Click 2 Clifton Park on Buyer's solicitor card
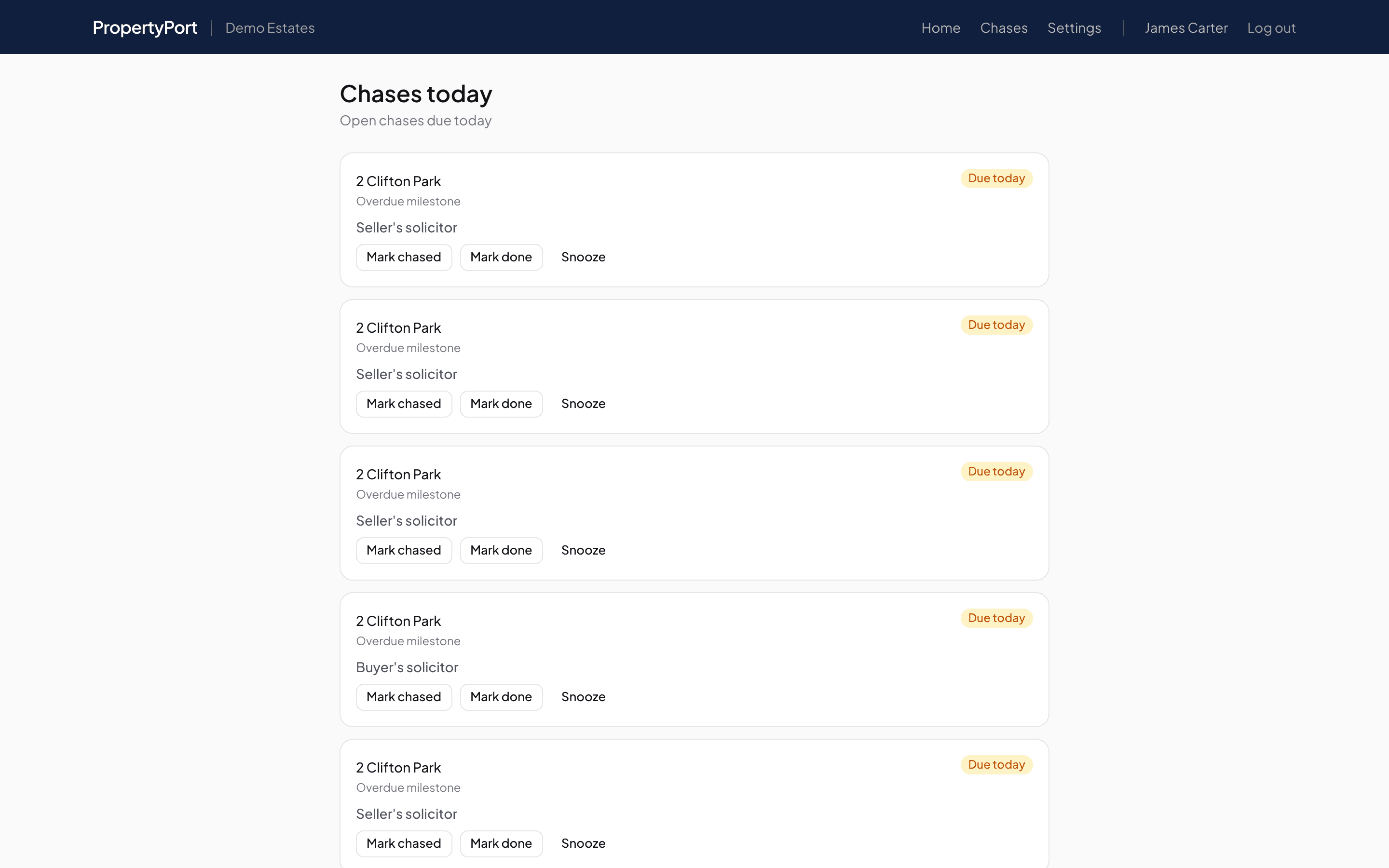The image size is (1389, 868). tap(398, 621)
